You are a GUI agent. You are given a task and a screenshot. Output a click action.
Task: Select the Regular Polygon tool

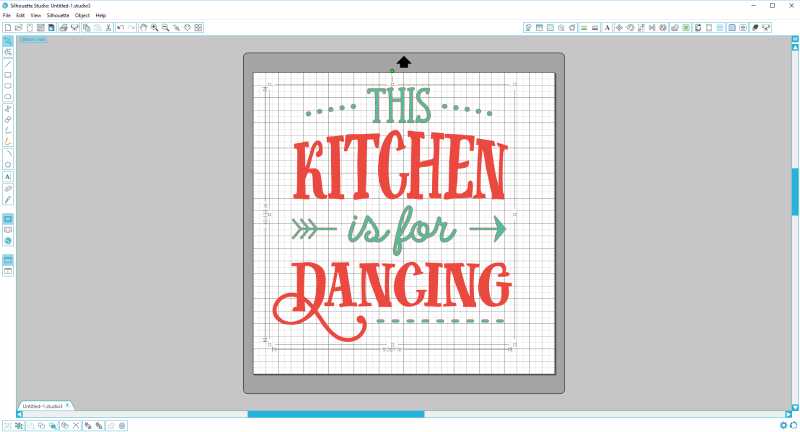click(8, 164)
